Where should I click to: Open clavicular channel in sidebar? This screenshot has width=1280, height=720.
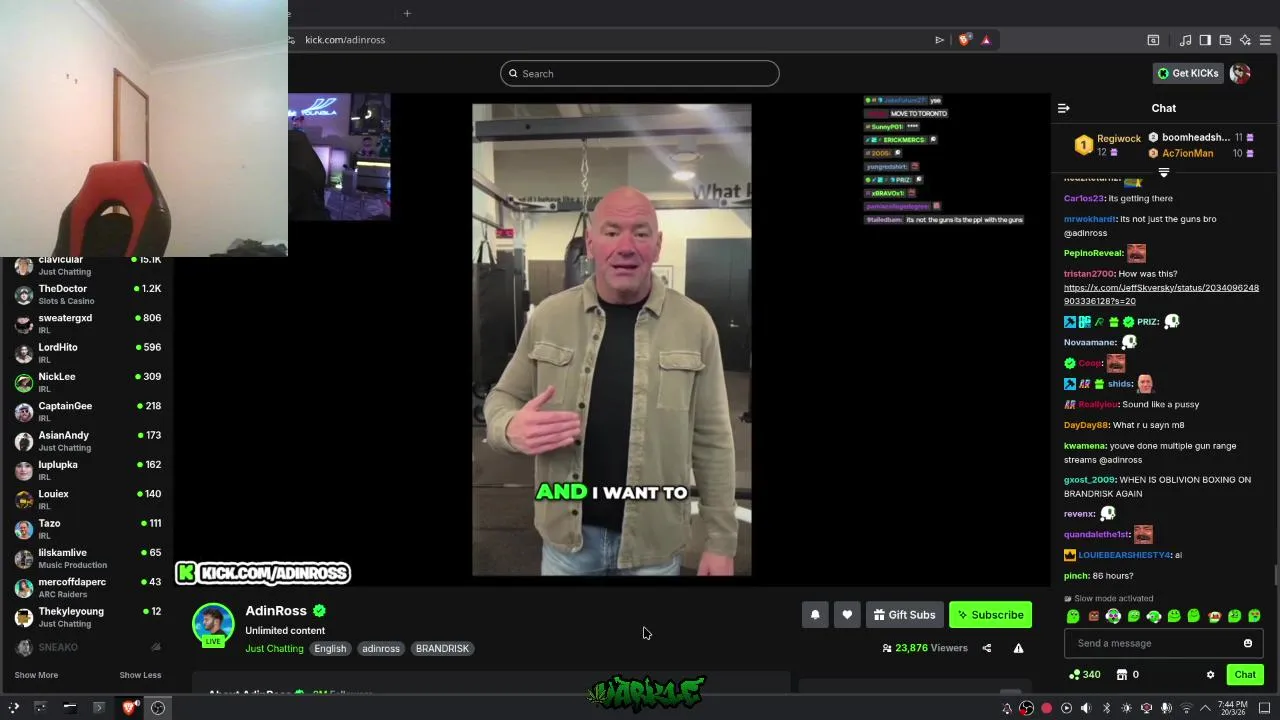88,265
